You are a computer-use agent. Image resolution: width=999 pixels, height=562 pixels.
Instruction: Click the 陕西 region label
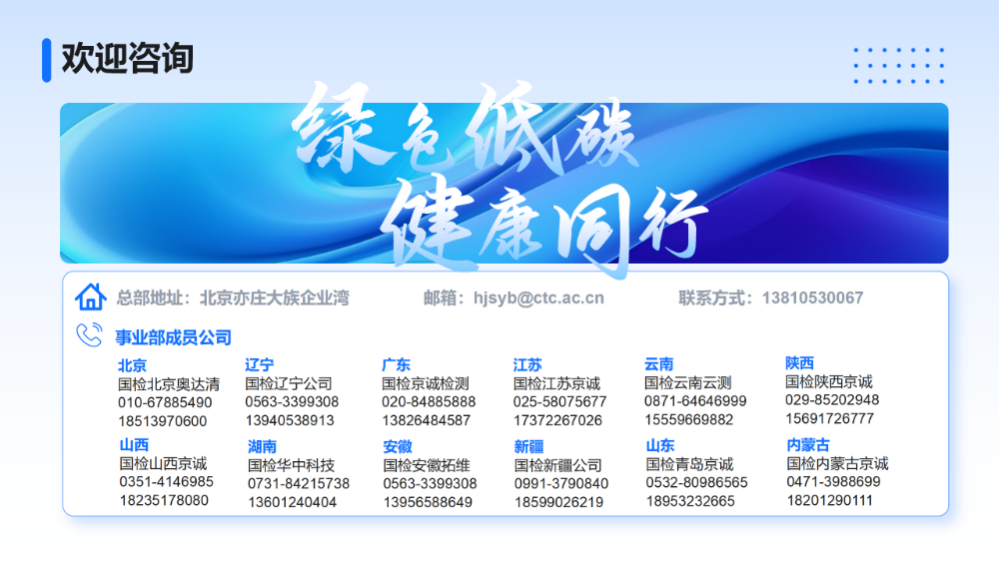[800, 363]
